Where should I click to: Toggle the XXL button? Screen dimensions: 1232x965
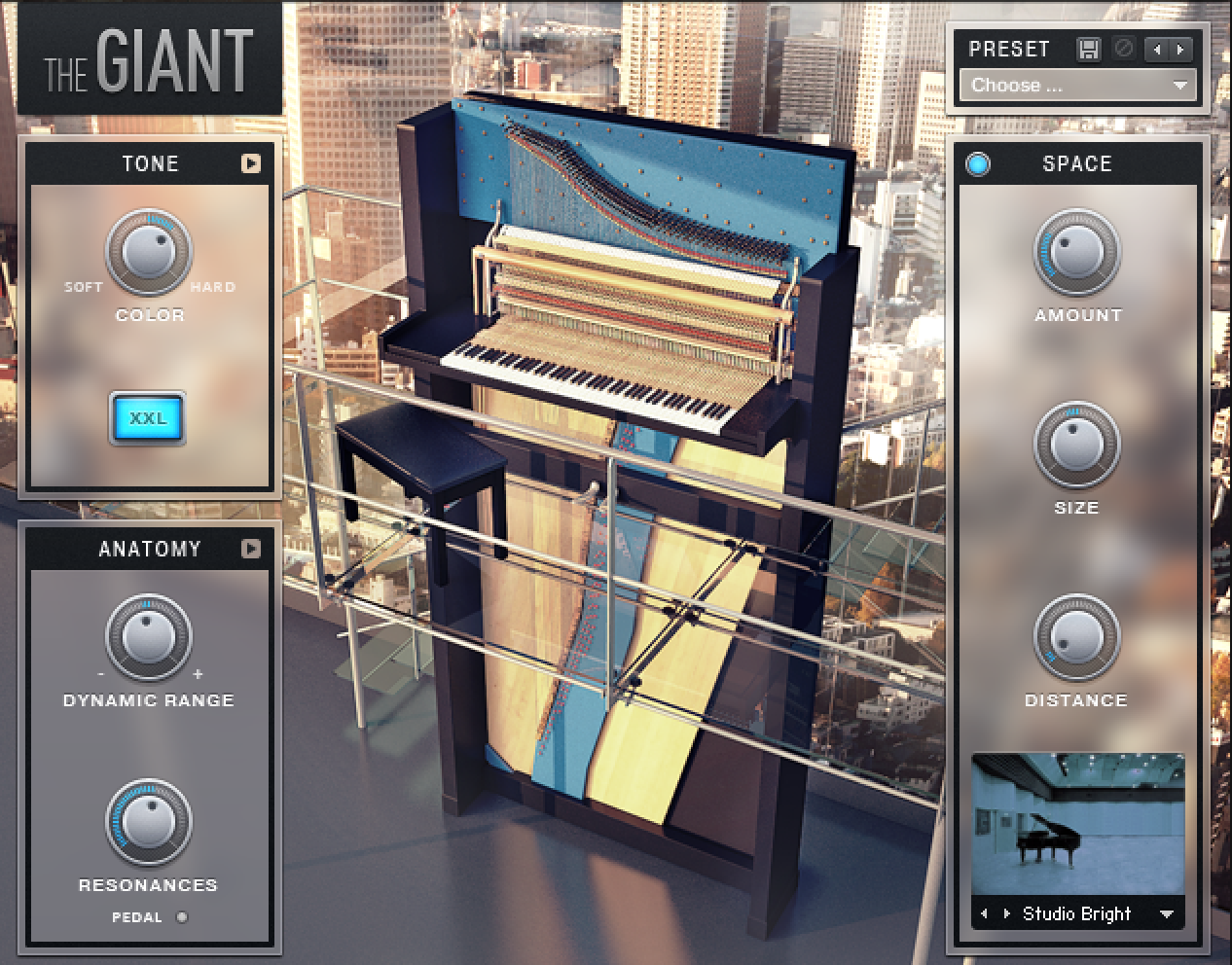(148, 419)
